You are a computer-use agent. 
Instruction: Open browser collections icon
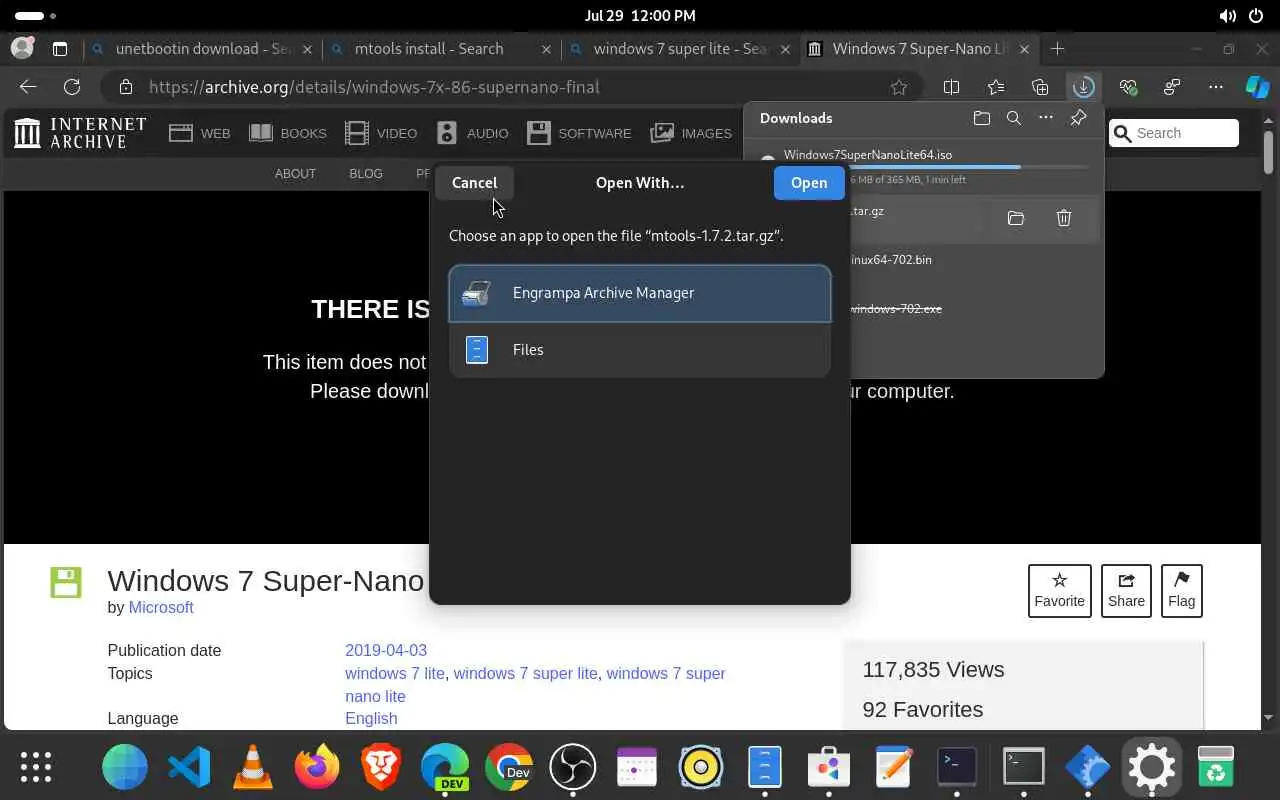pos(1040,87)
